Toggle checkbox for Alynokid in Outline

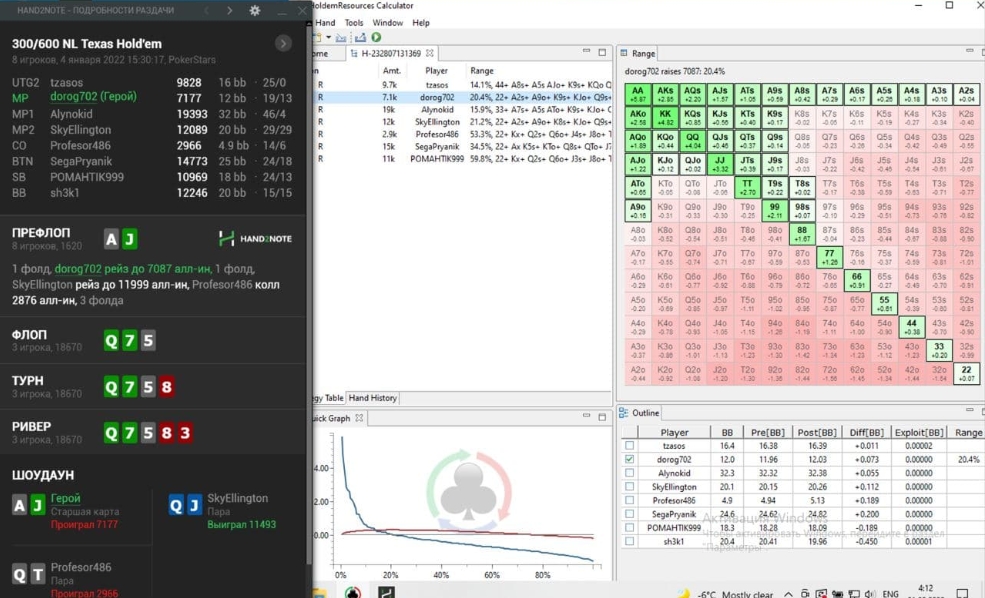tap(629, 473)
